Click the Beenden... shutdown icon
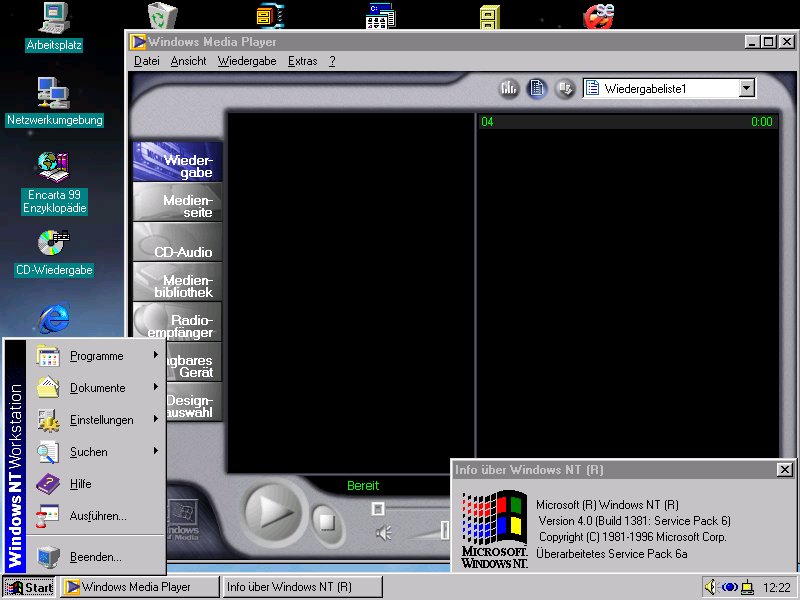 coord(48,557)
